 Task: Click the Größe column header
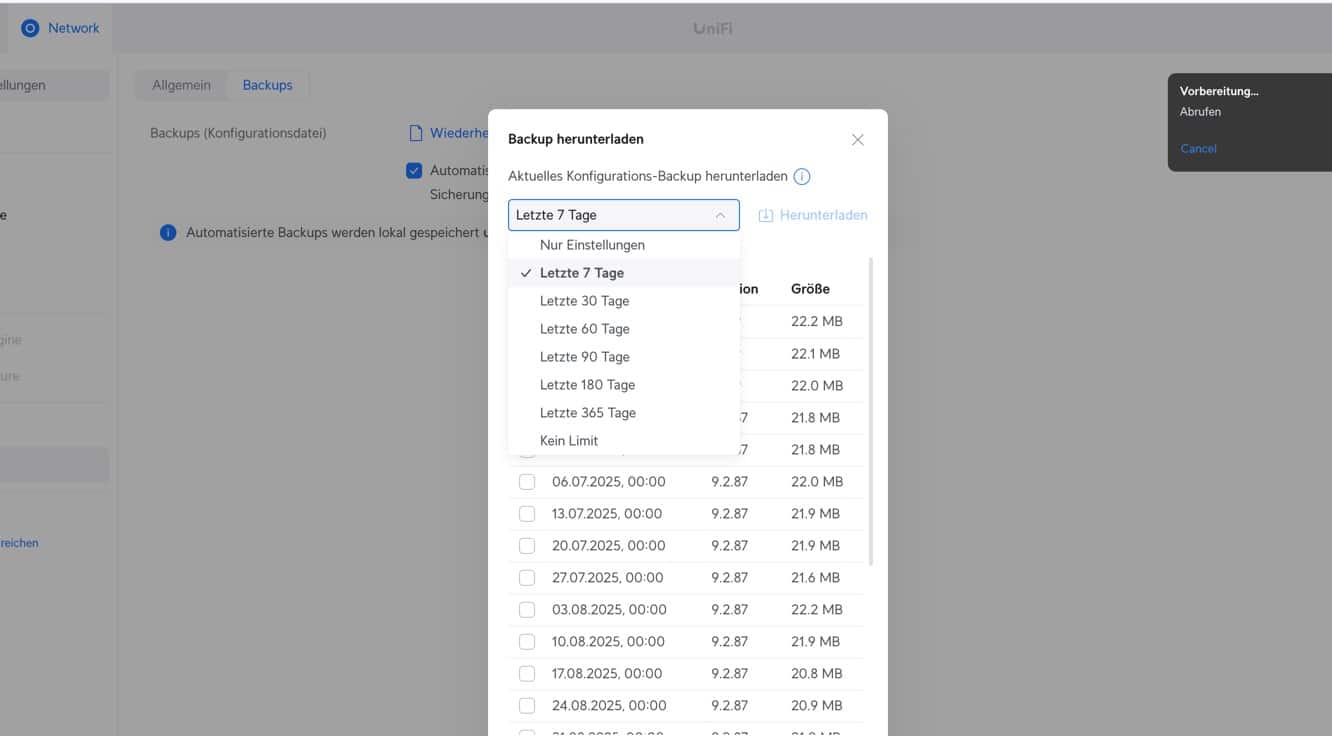tap(810, 289)
